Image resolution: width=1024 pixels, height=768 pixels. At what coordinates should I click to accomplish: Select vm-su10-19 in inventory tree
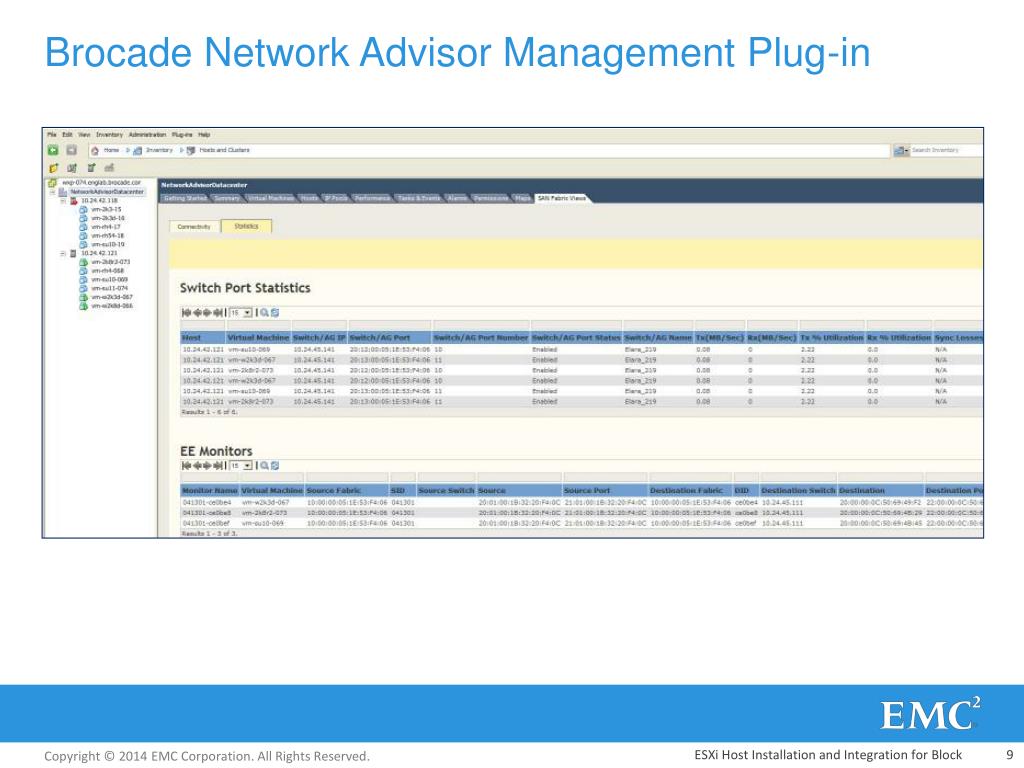[x=107, y=245]
